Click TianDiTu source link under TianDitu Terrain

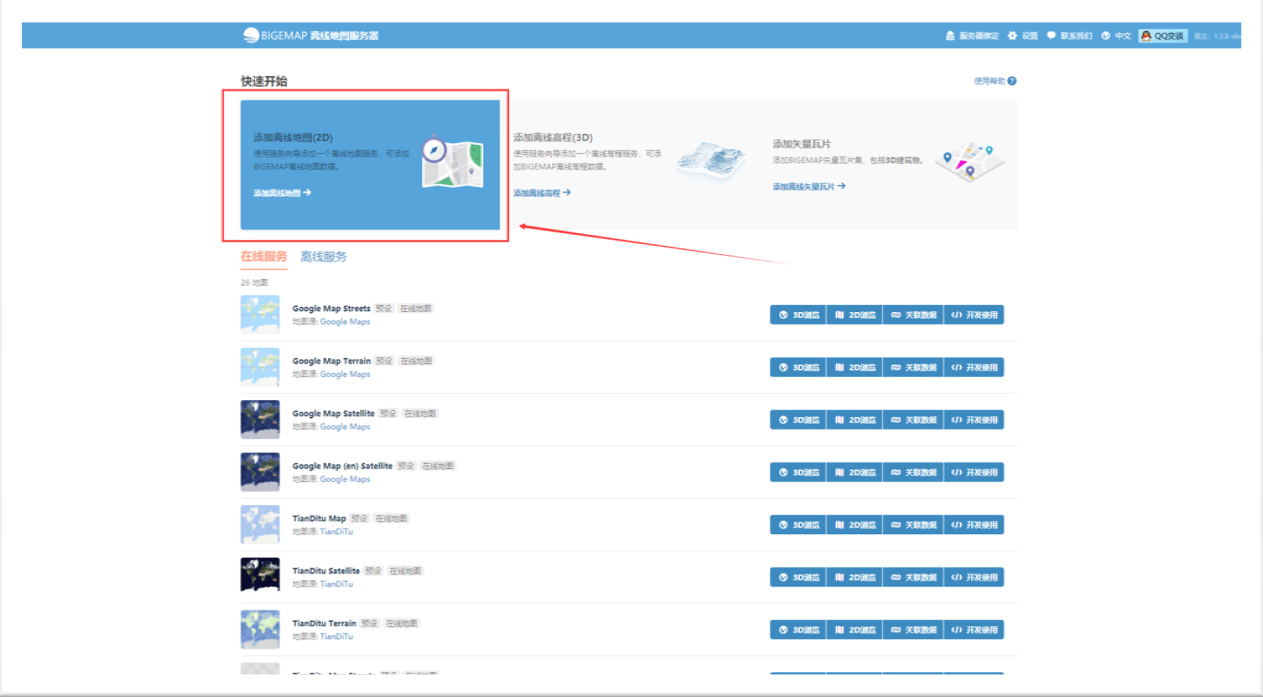[x=336, y=636]
